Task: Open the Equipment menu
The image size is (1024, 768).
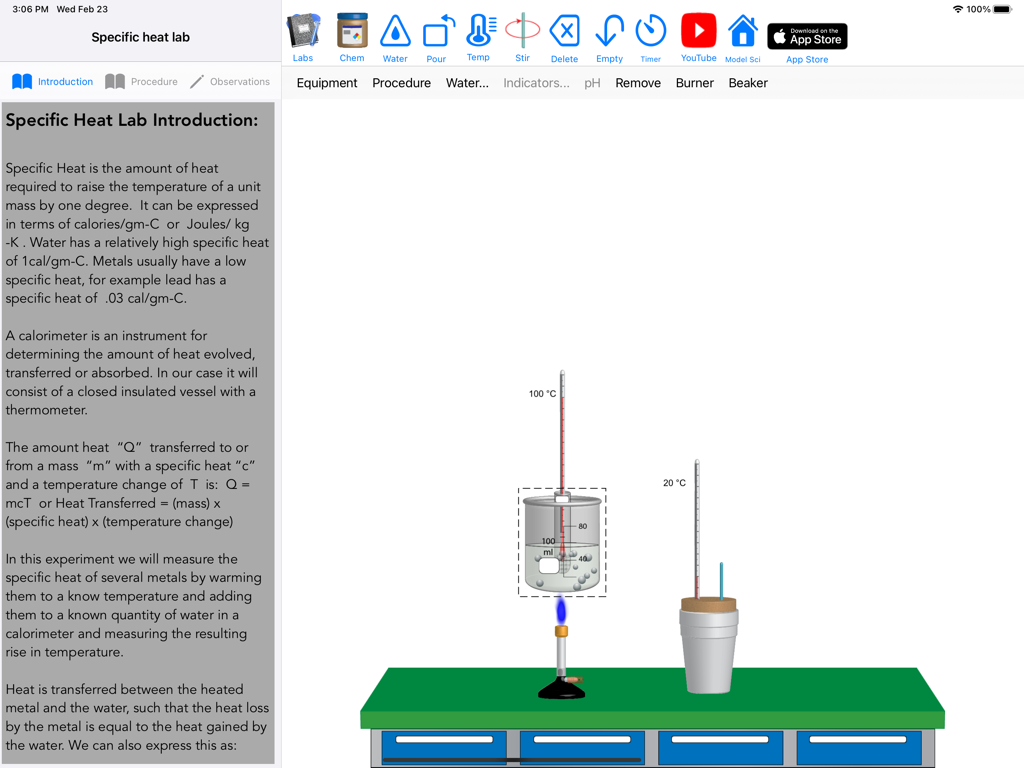Action: (327, 83)
